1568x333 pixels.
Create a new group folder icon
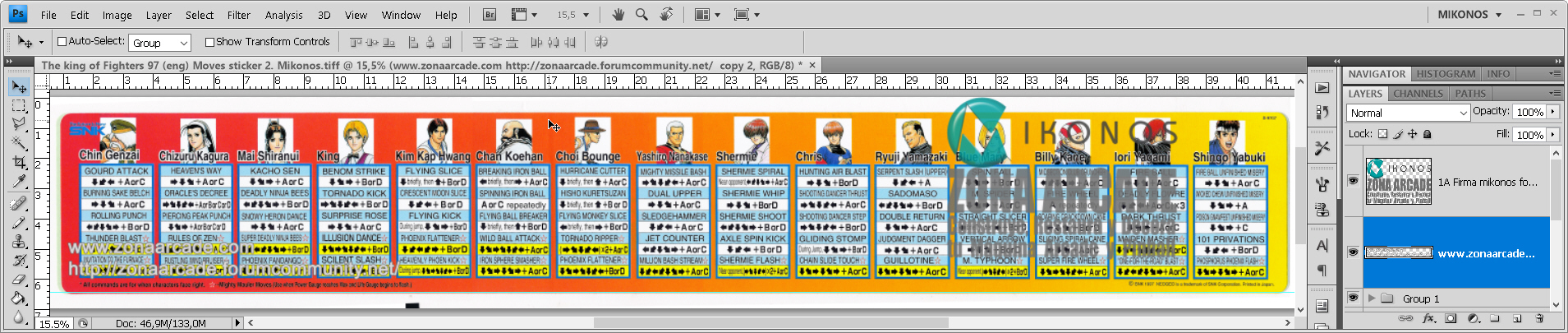(1495, 318)
